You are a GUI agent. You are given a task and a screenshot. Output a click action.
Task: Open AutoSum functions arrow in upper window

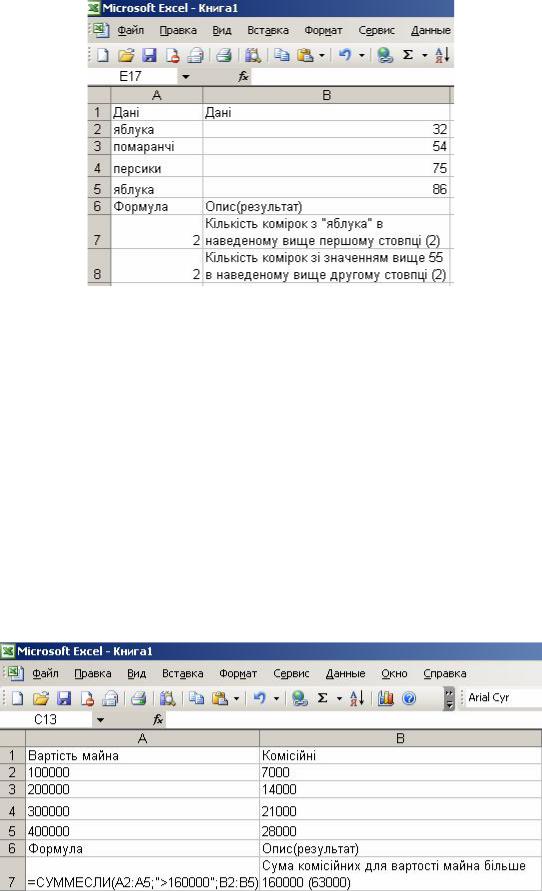424,55
